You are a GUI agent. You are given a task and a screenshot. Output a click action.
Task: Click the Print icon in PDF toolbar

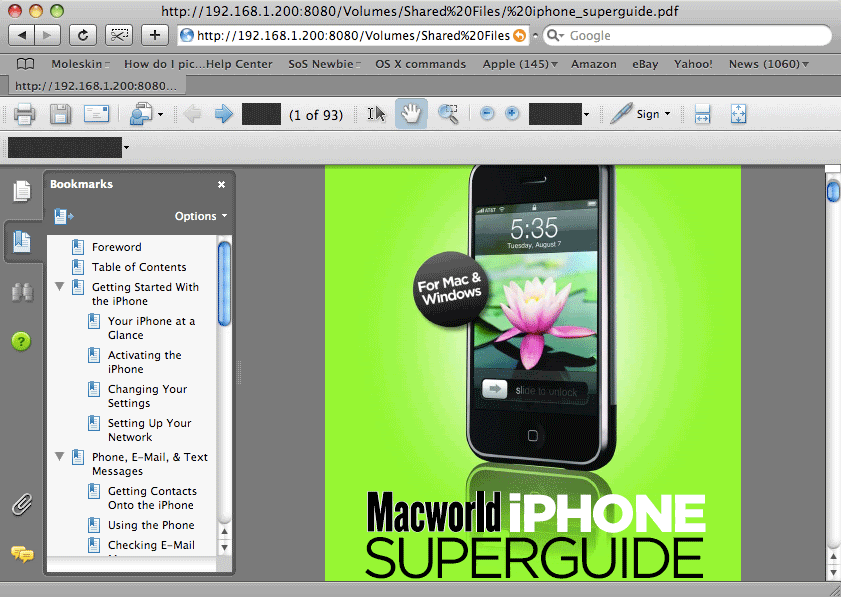point(24,114)
